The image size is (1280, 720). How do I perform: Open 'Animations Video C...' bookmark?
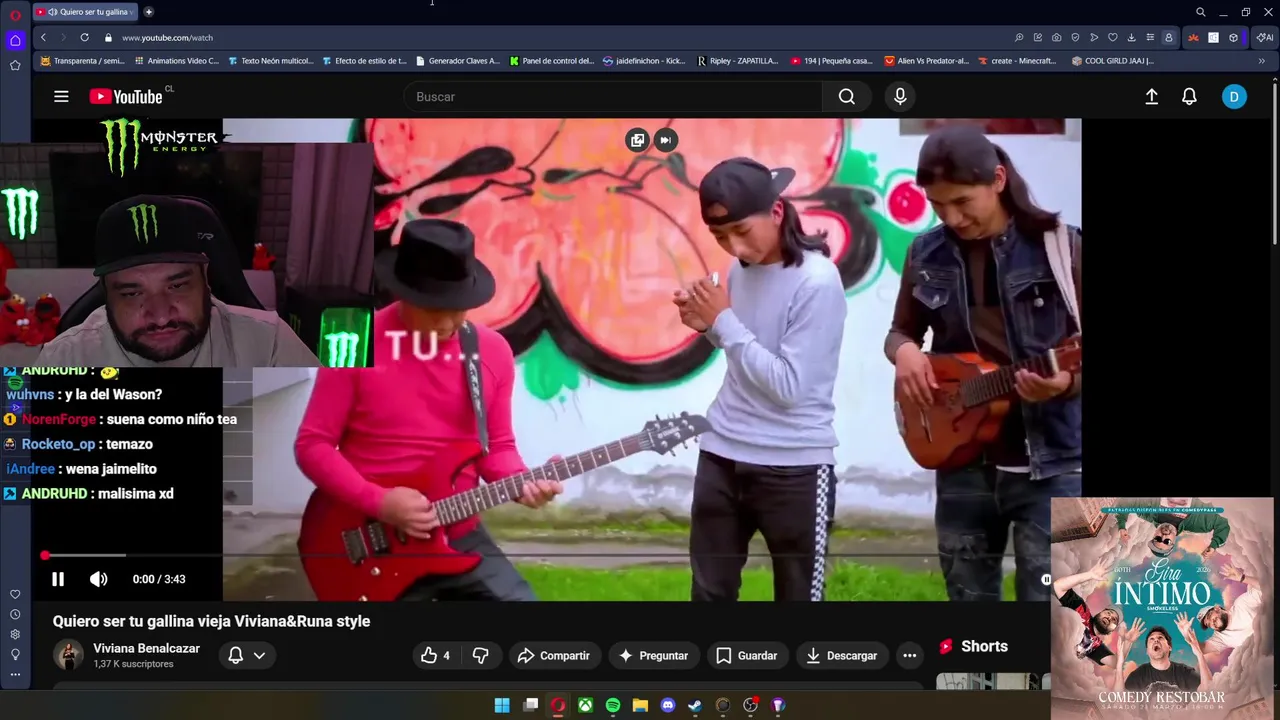tap(176, 61)
